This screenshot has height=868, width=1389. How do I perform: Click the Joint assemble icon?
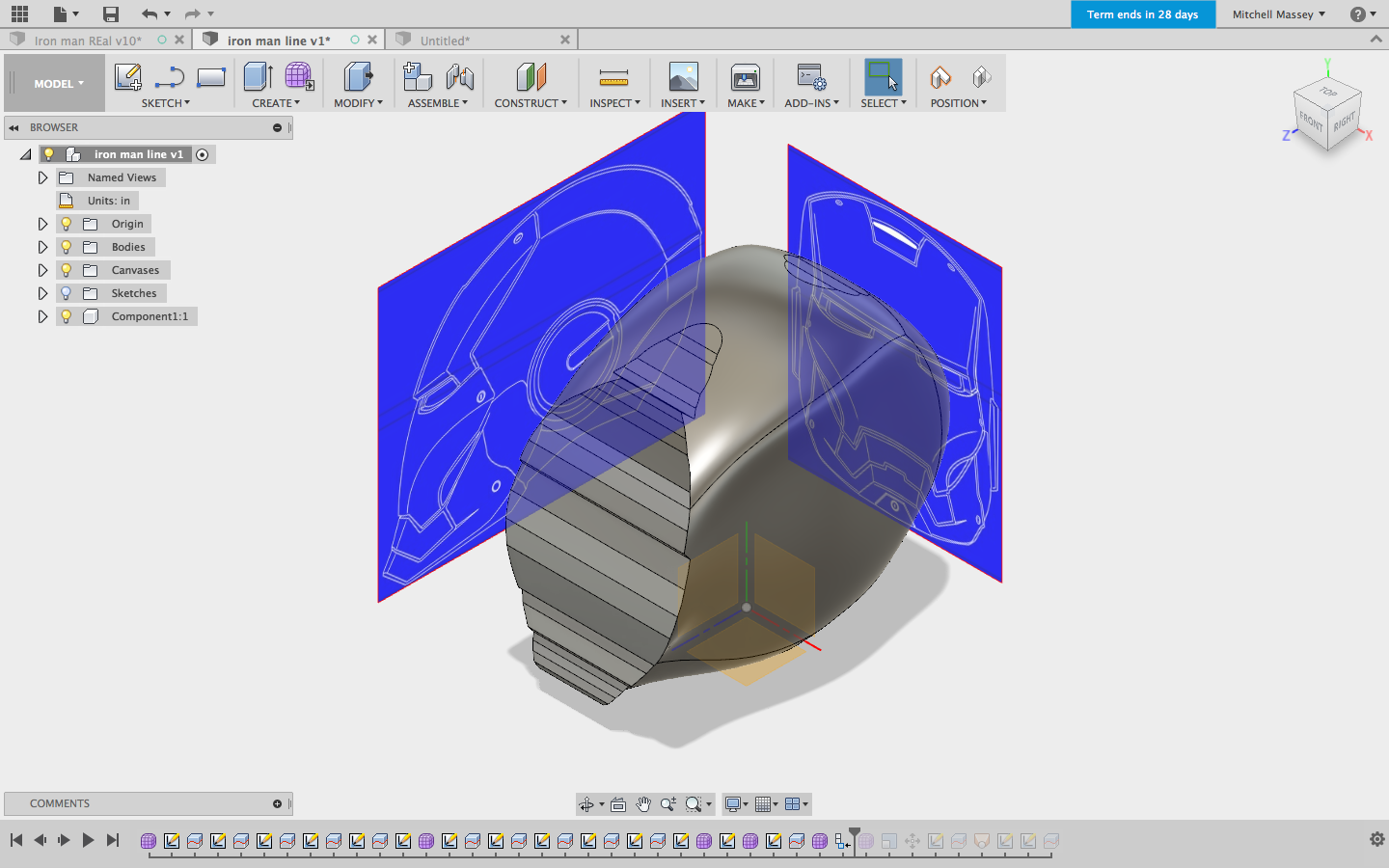click(x=460, y=77)
